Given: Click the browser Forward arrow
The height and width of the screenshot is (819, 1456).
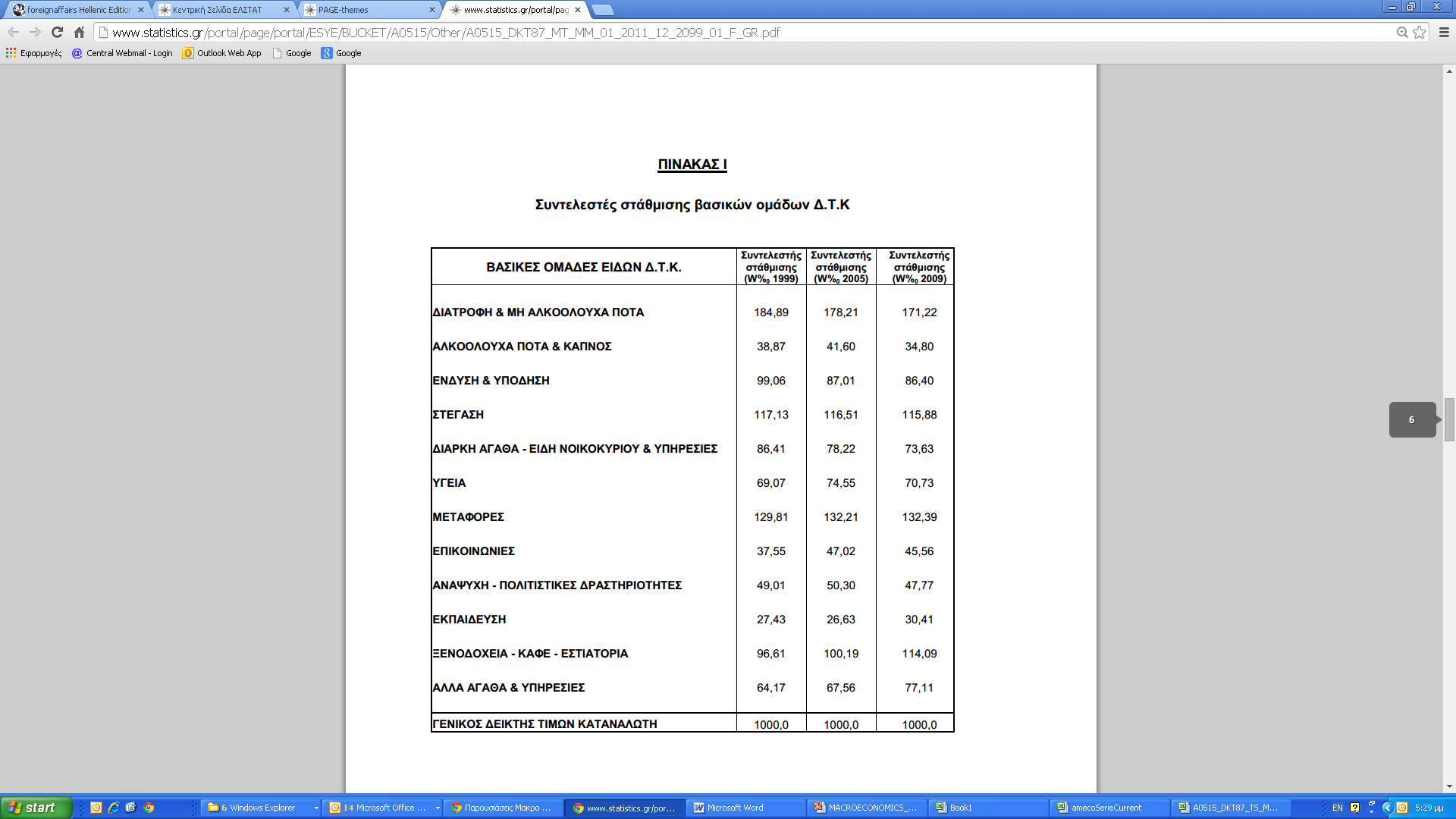Looking at the screenshot, I should 35,33.
